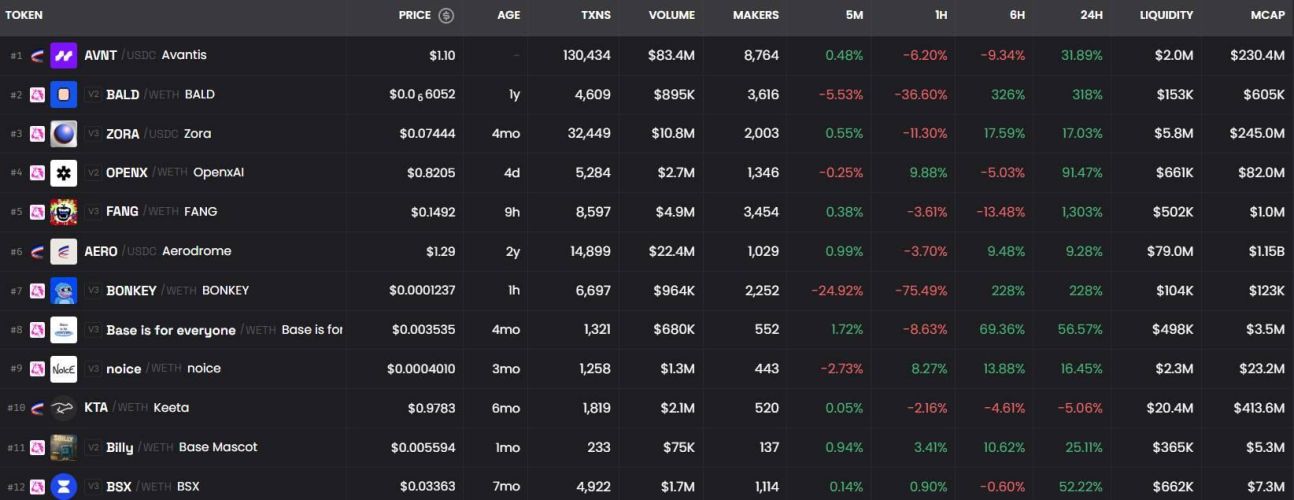
Task: Click the MCAP column header
Action: click(x=1267, y=15)
